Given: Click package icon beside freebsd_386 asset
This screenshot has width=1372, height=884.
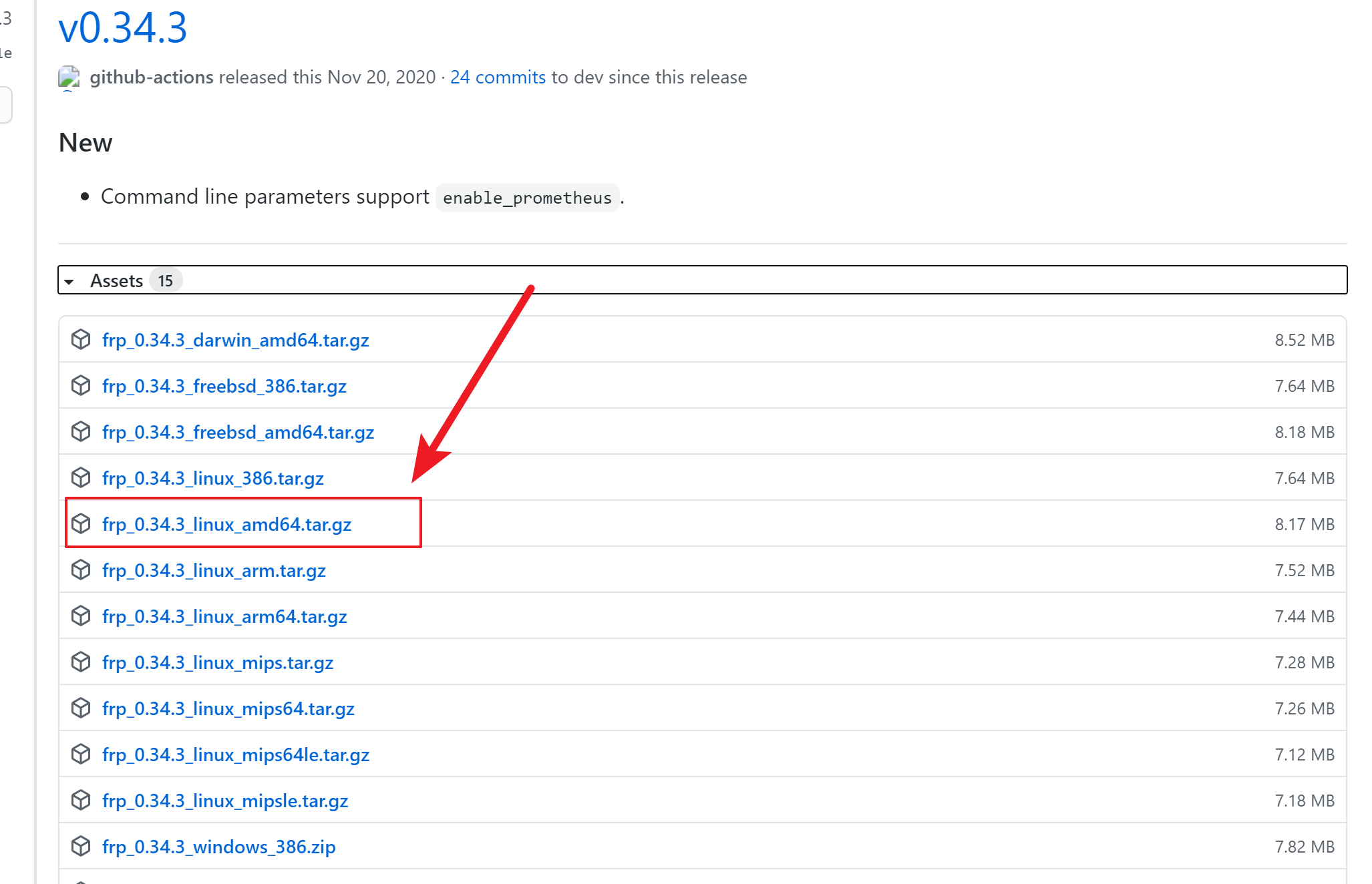Looking at the screenshot, I should click(81, 385).
